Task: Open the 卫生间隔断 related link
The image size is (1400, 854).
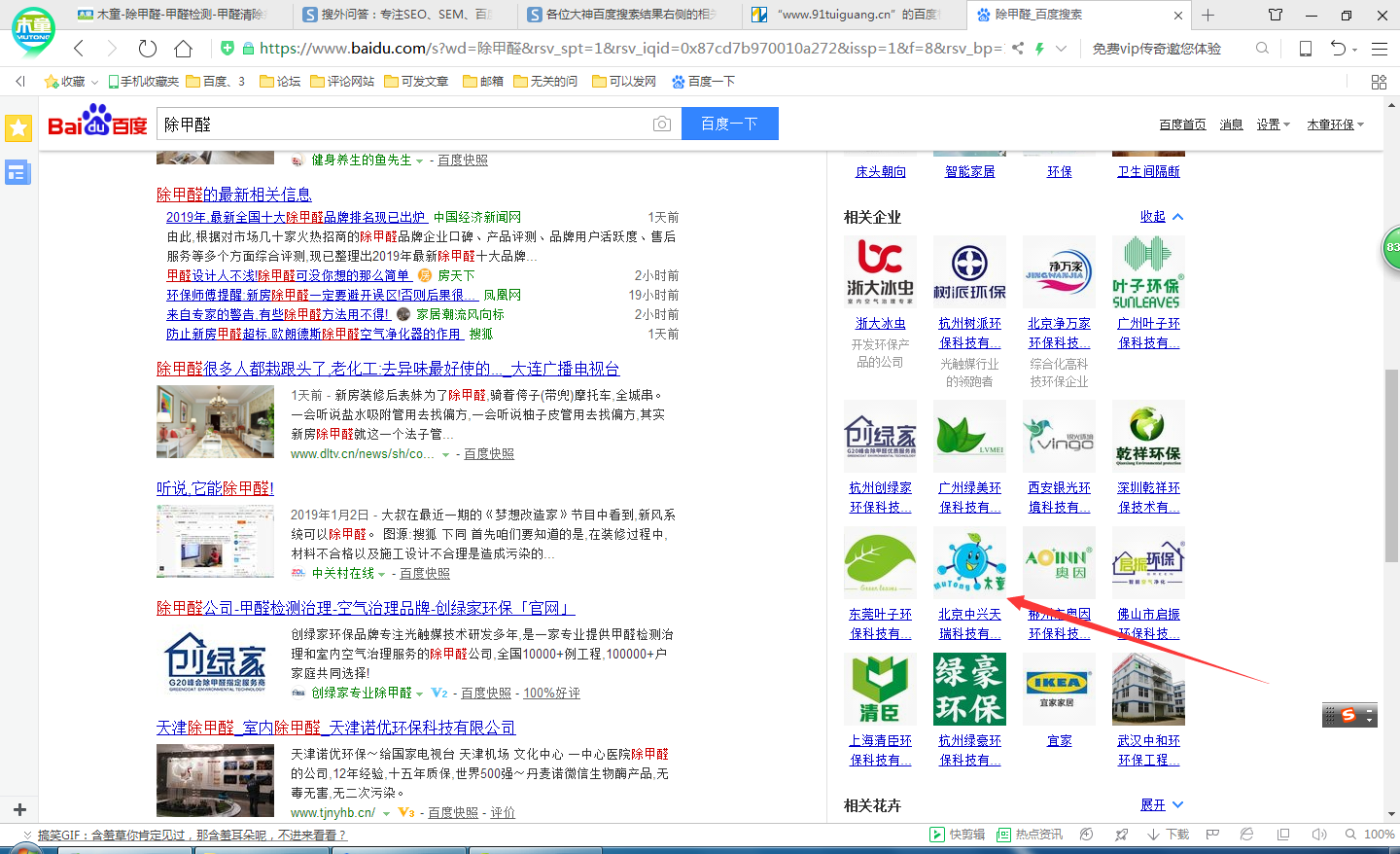Action: click(x=1148, y=171)
